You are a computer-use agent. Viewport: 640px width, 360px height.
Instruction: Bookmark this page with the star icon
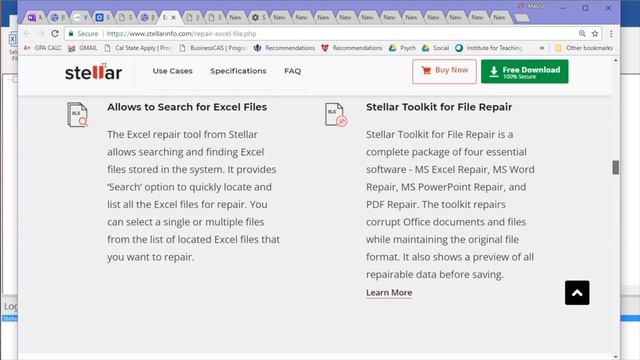coord(595,33)
